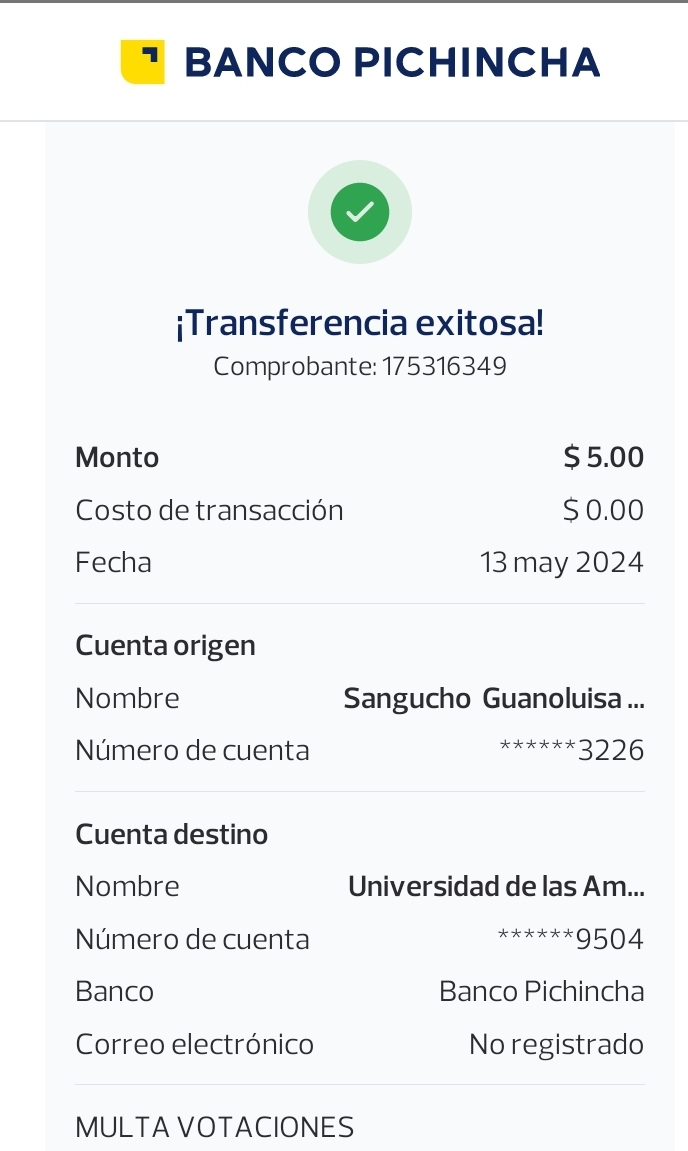Click the MULTA VOTACIONES description text
This screenshot has height=1151, width=688.
pyautogui.click(x=215, y=1127)
